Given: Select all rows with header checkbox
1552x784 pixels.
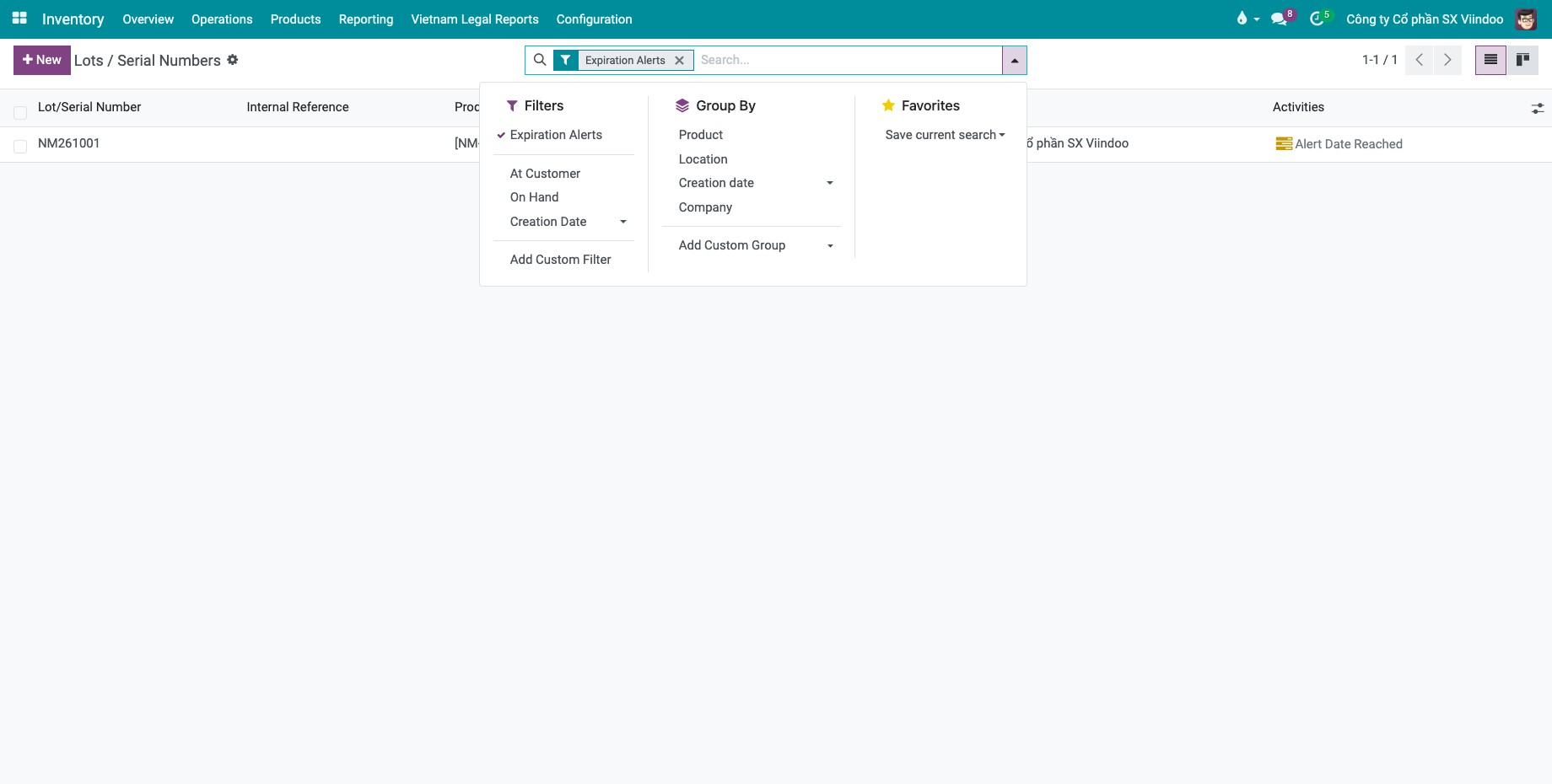Looking at the screenshot, I should pyautogui.click(x=20, y=112).
